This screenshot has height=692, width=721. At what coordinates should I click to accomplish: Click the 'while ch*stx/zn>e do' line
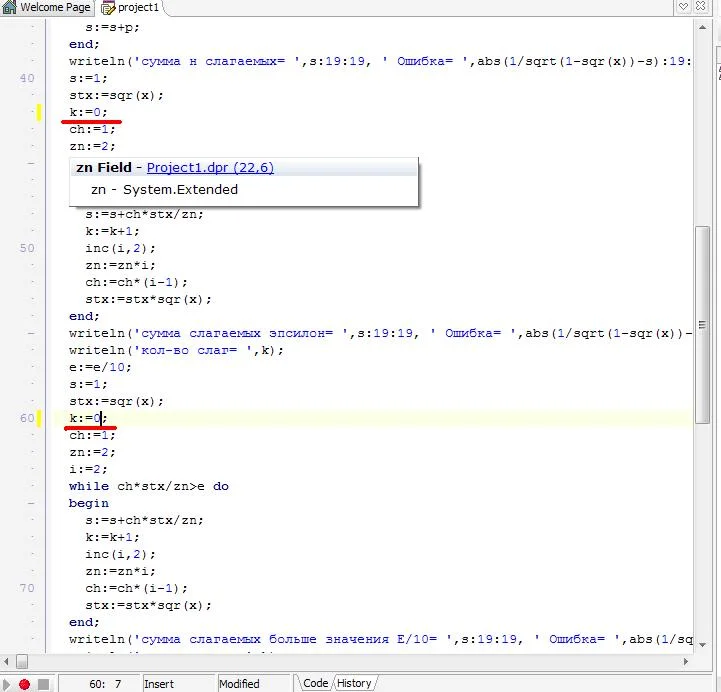(149, 486)
